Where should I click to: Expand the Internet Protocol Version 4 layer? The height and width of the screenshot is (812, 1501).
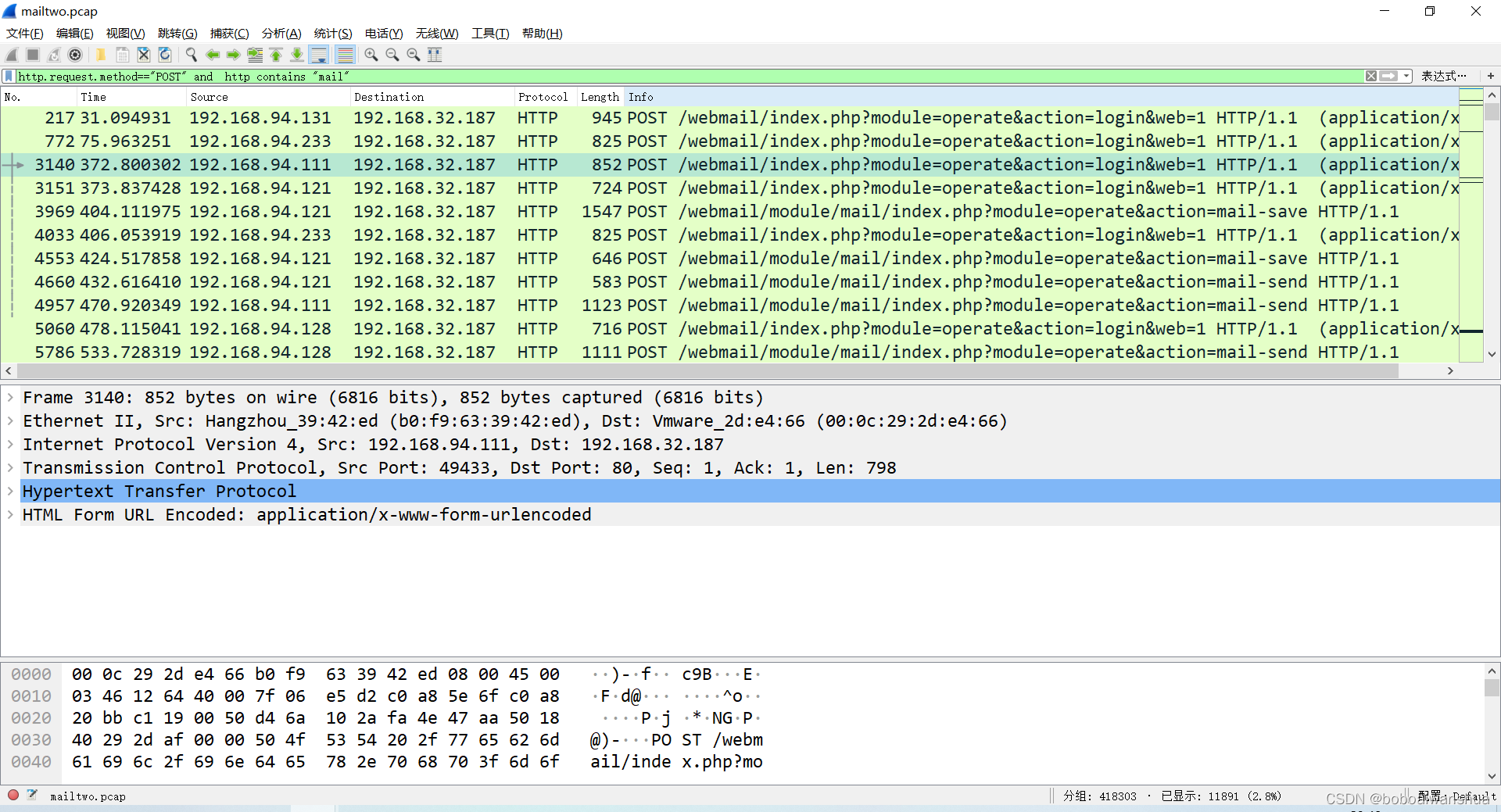coord(10,445)
